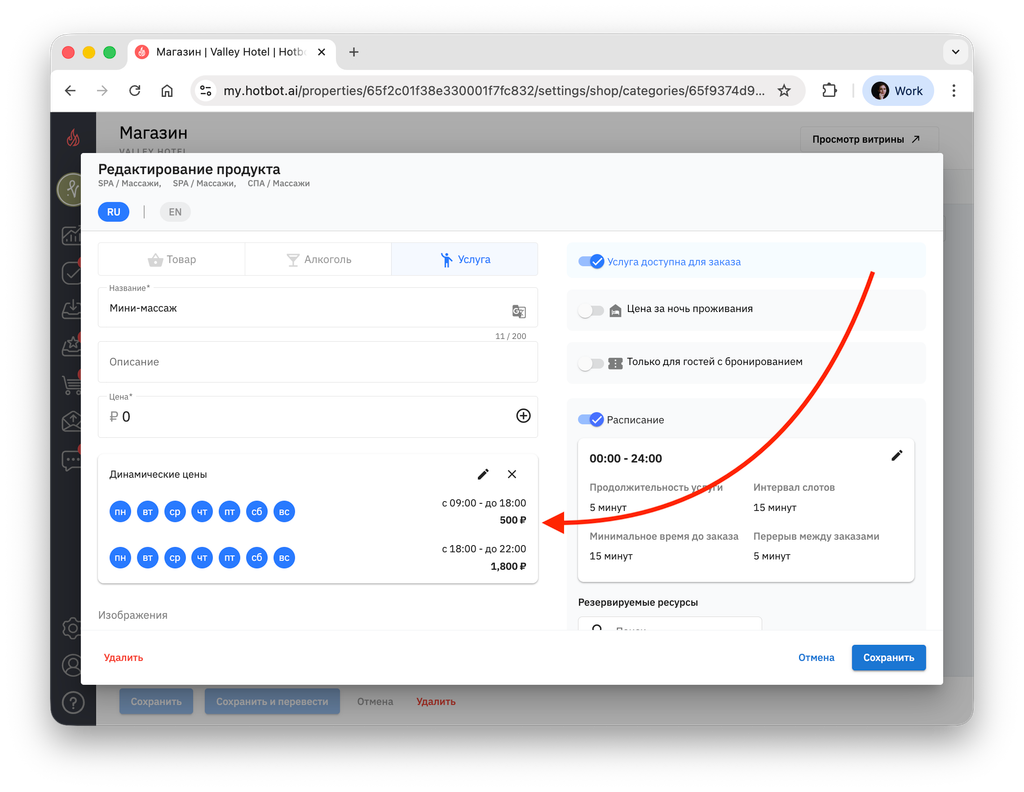Click Hotbot flame logo in sidebar
The height and width of the screenshot is (792, 1024).
coord(73,138)
